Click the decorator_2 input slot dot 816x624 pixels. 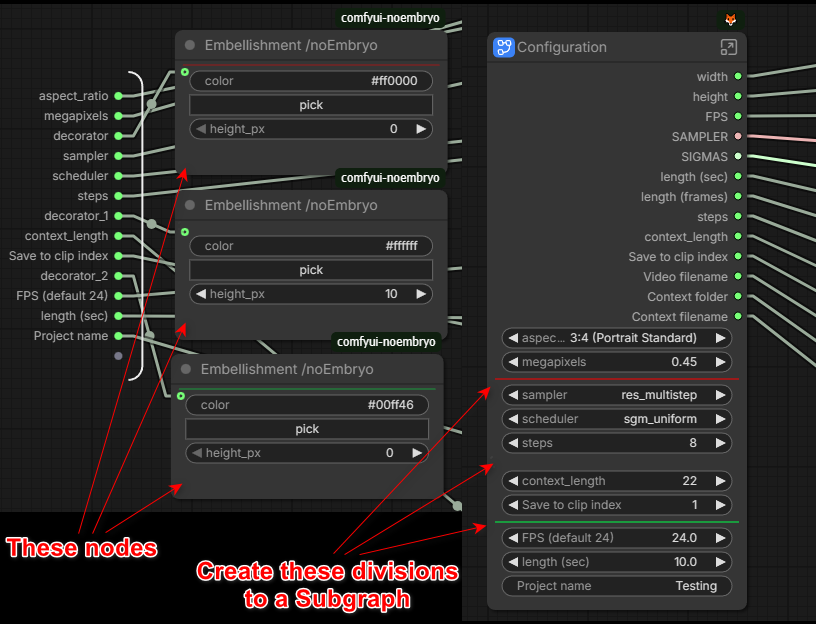119,276
